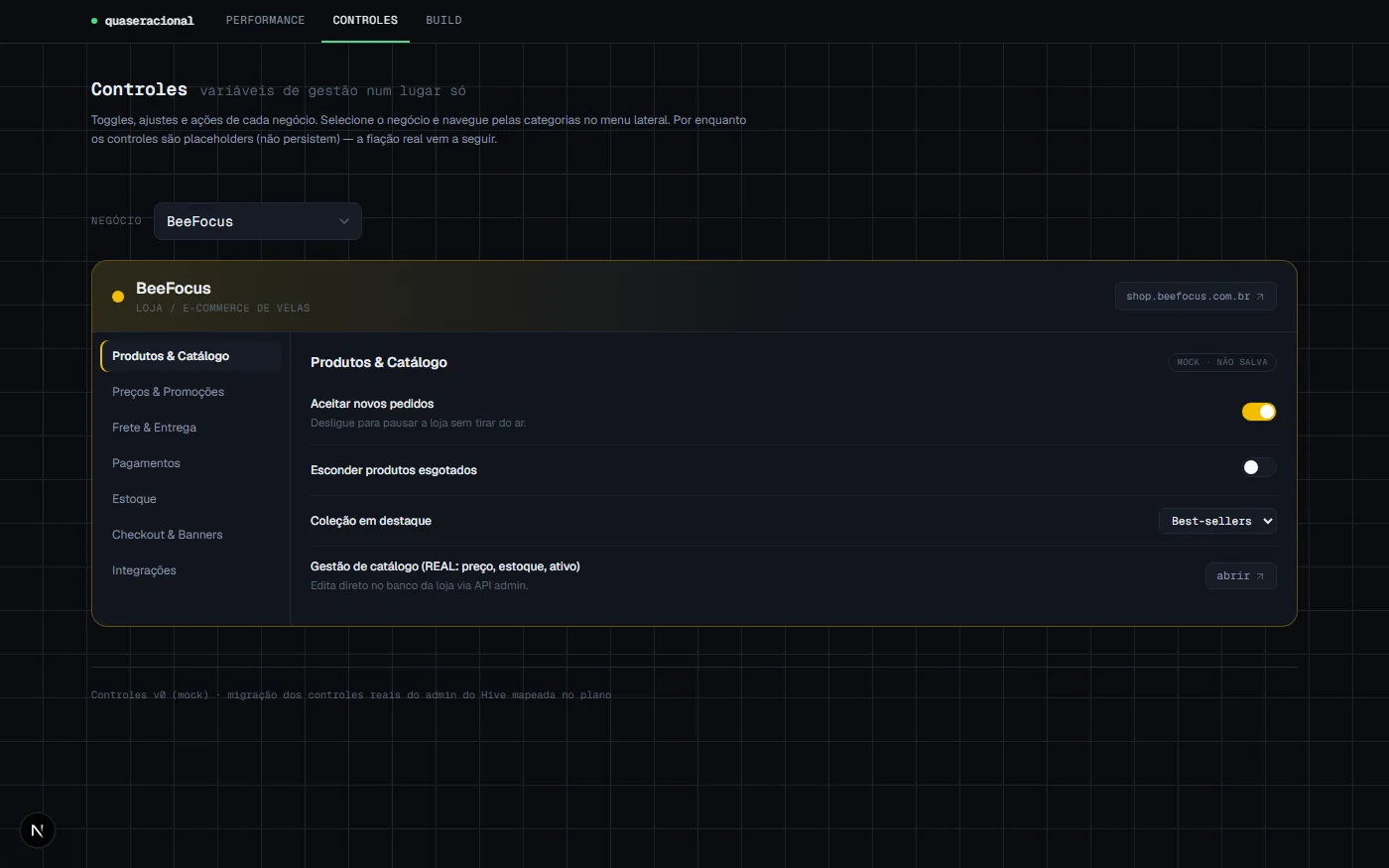Open the Pagamentos category
The width and height of the screenshot is (1389, 868).
pyautogui.click(x=190, y=463)
